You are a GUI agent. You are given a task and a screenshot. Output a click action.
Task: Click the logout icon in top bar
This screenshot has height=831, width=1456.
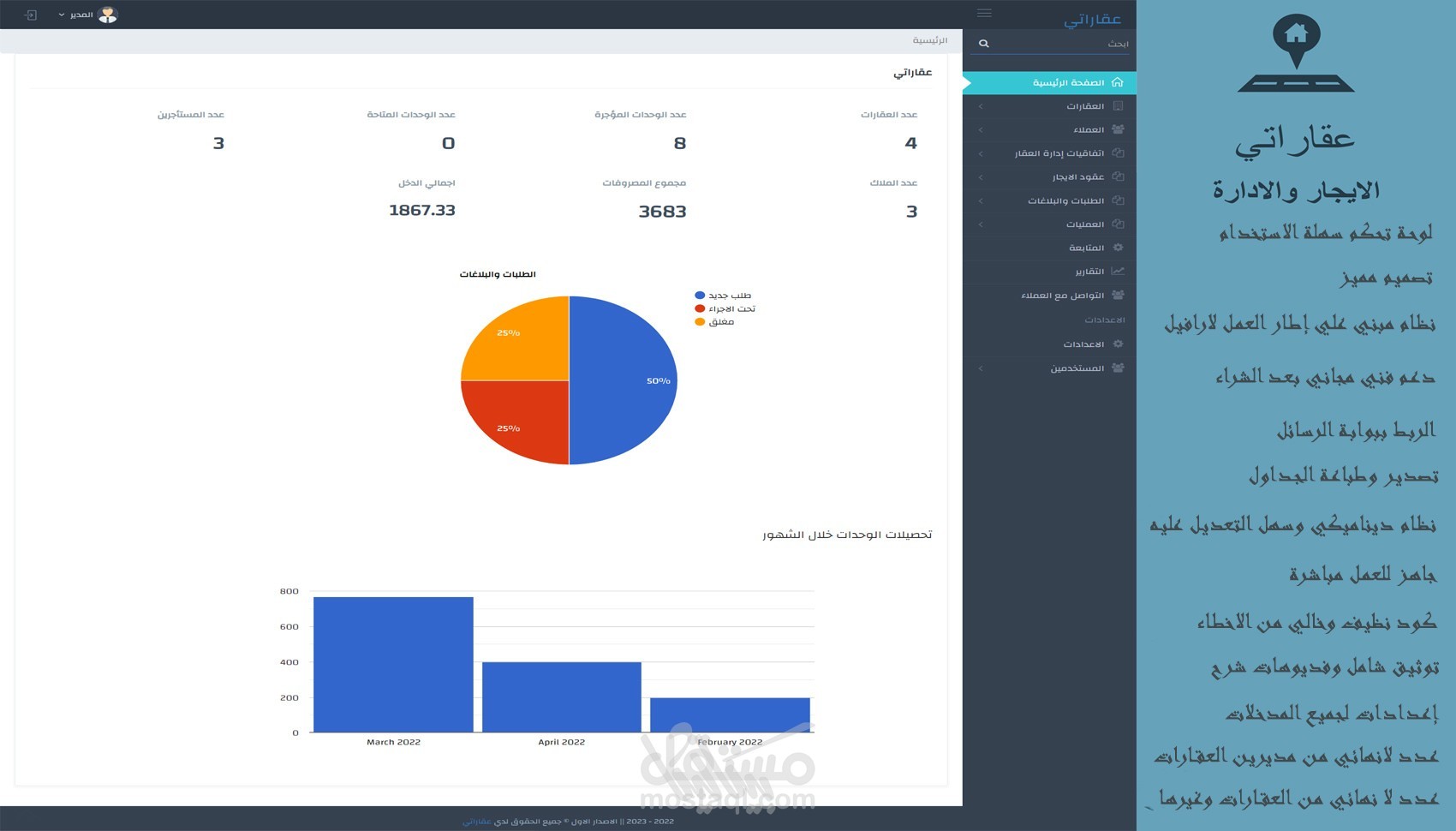pos(31,15)
